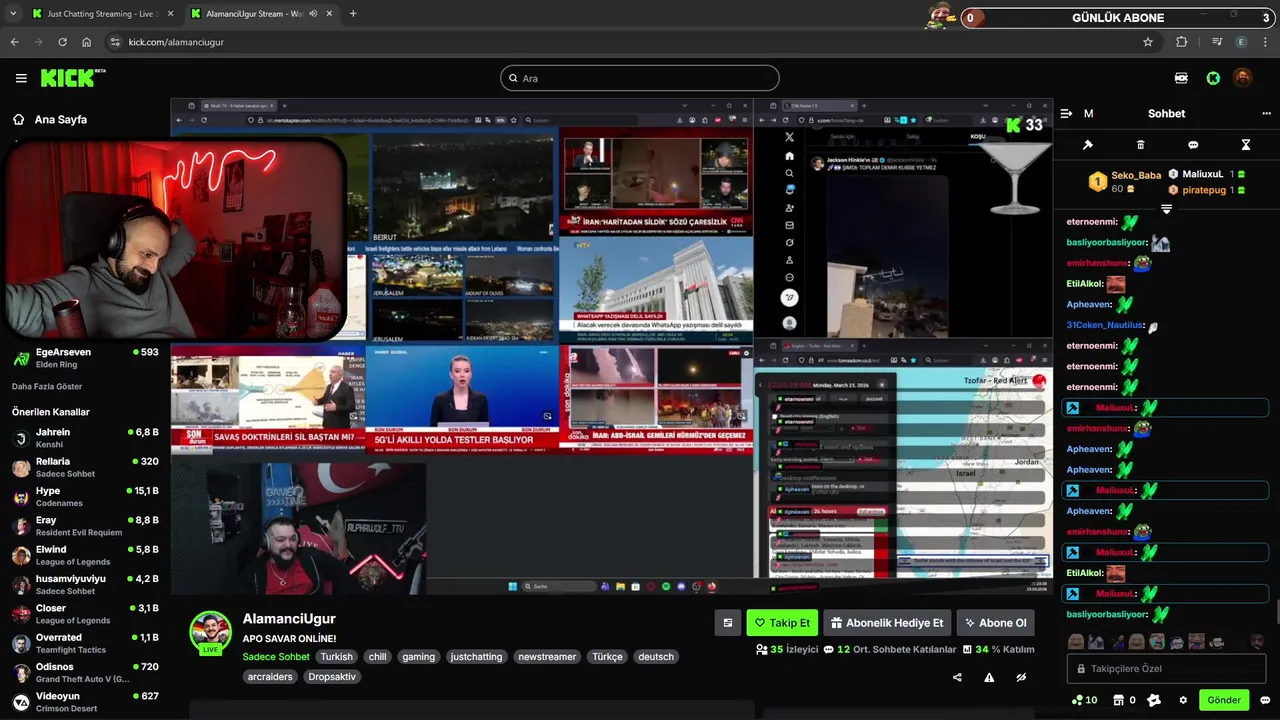The width and height of the screenshot is (1280, 720).
Task: Open Overrated recommended channel
Action: coord(85,643)
